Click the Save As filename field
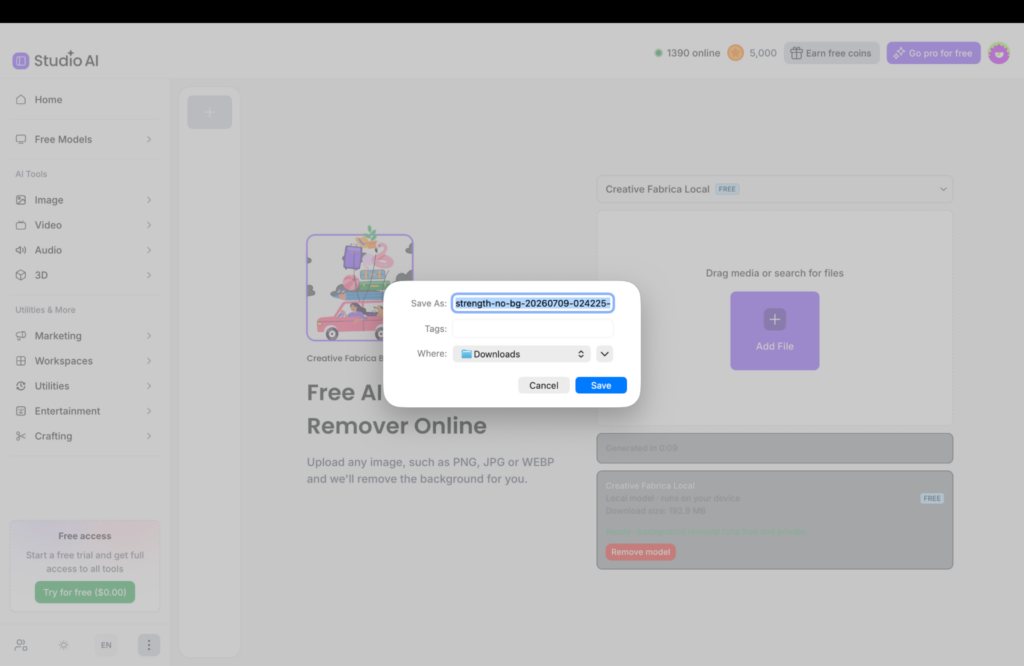Image resolution: width=1024 pixels, height=666 pixels. tap(533, 303)
